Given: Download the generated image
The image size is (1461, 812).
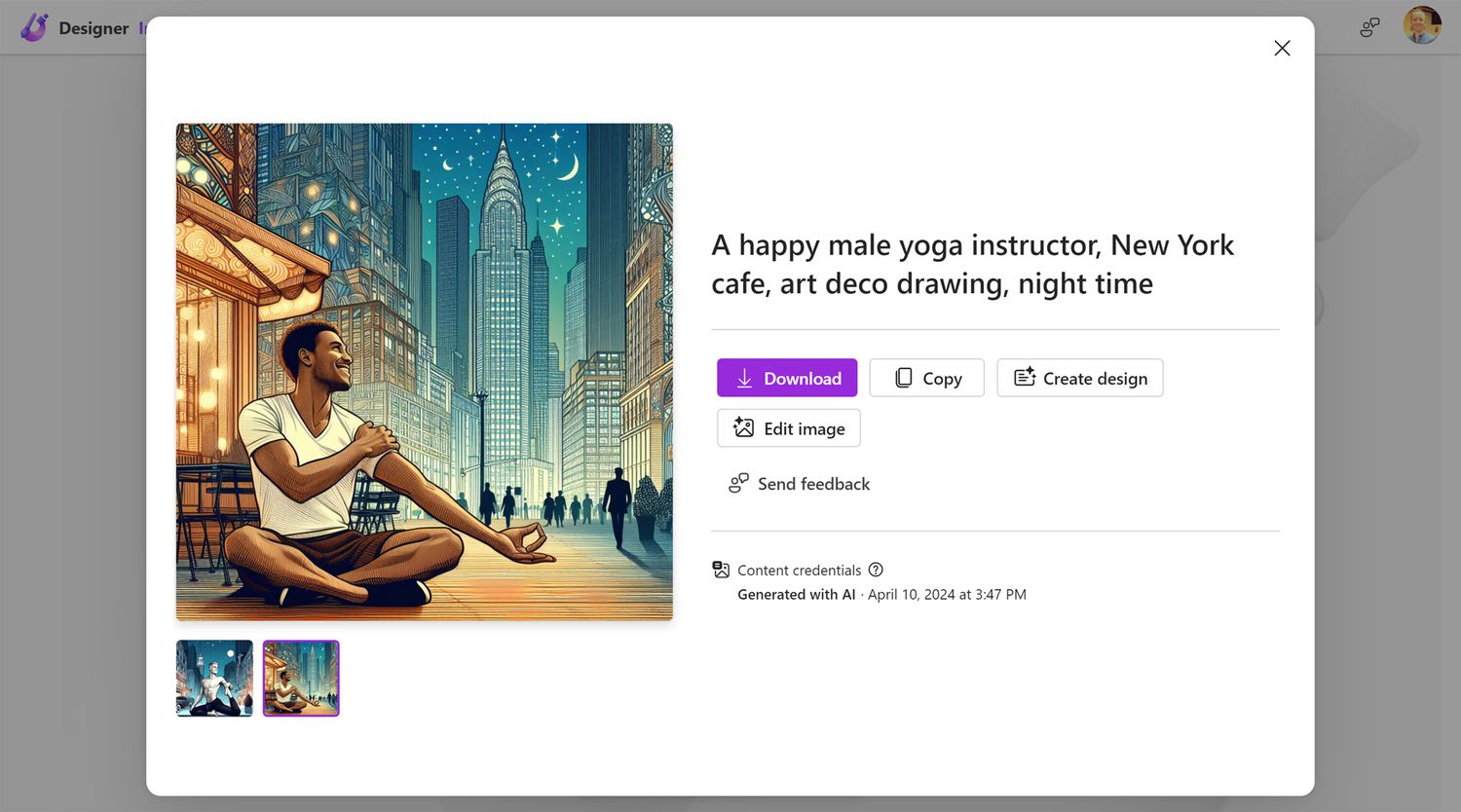Looking at the screenshot, I should tap(787, 378).
